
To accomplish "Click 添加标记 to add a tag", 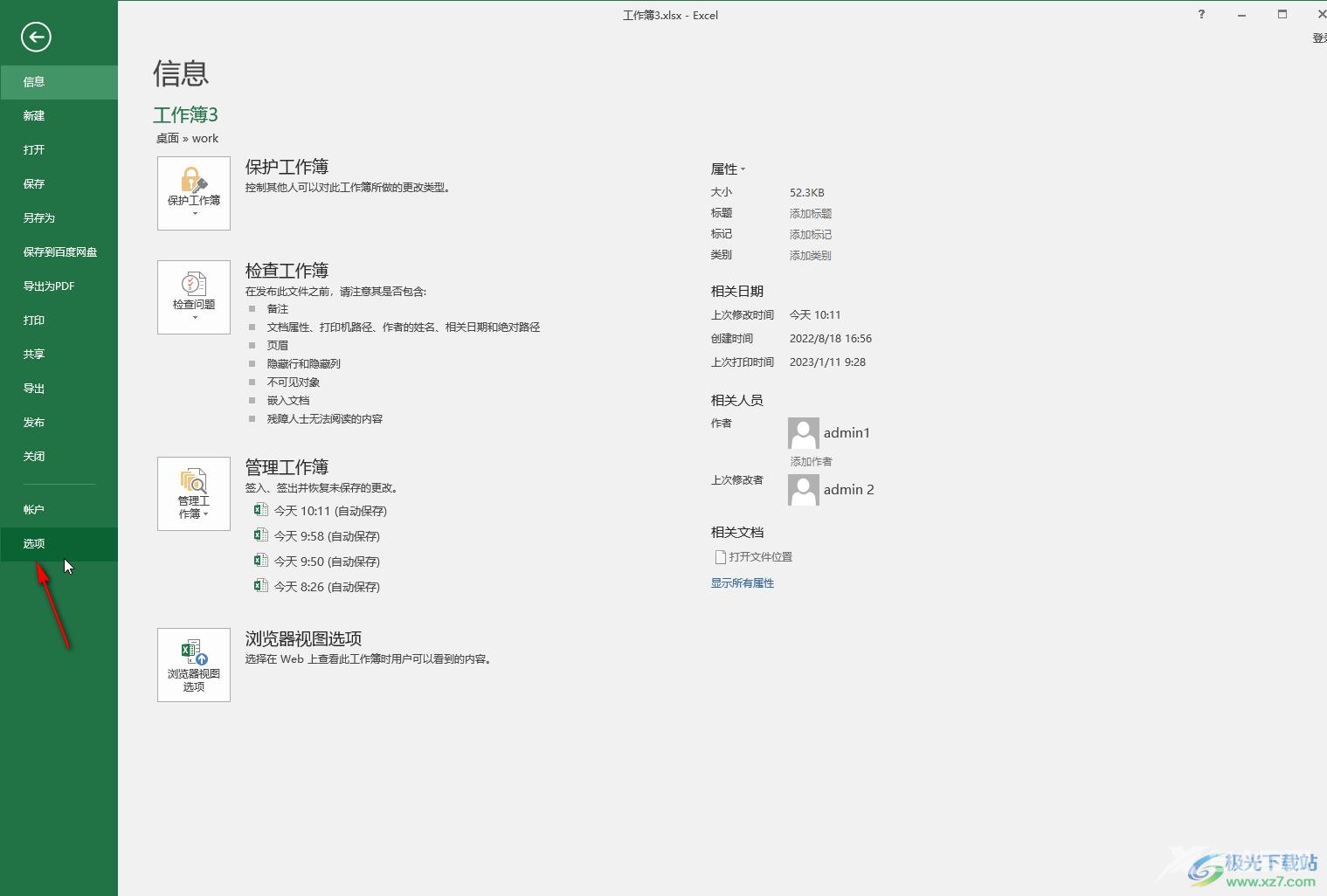I will point(811,235).
